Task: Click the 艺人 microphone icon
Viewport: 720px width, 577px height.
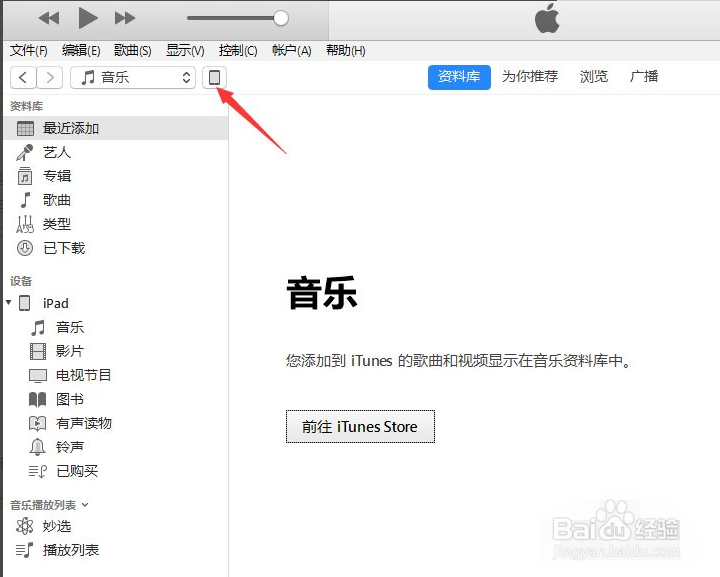Action: coord(25,152)
